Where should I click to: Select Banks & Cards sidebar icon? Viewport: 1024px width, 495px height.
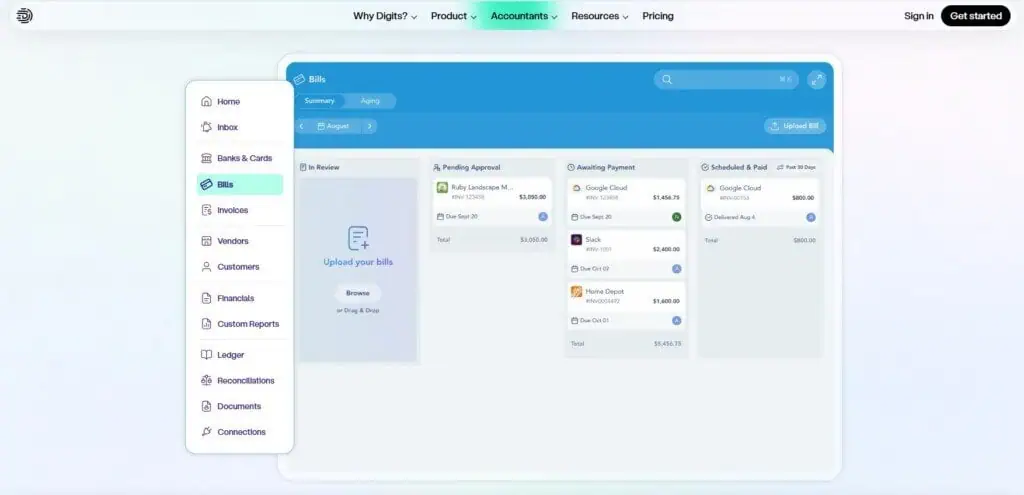pos(206,158)
